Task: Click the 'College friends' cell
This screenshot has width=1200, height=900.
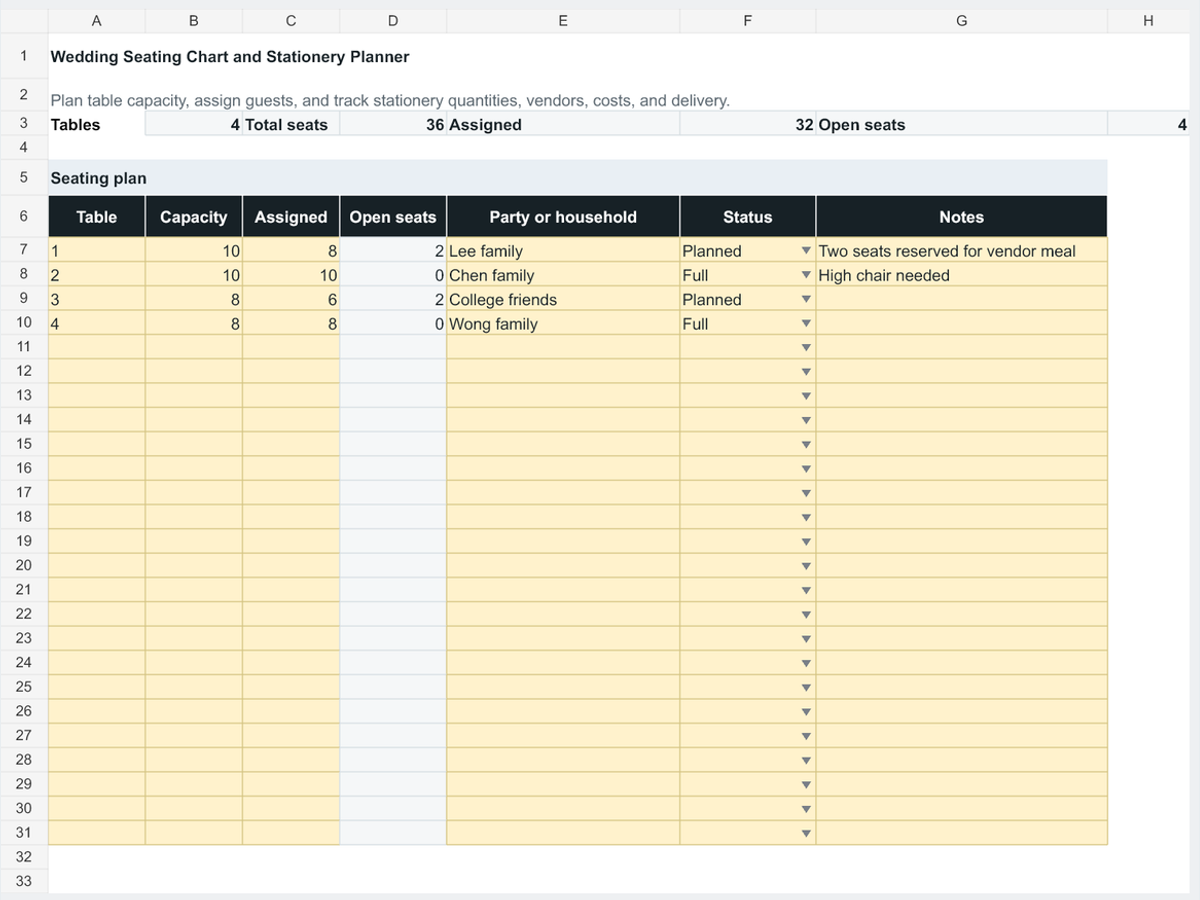Action: pyautogui.click(x=563, y=299)
